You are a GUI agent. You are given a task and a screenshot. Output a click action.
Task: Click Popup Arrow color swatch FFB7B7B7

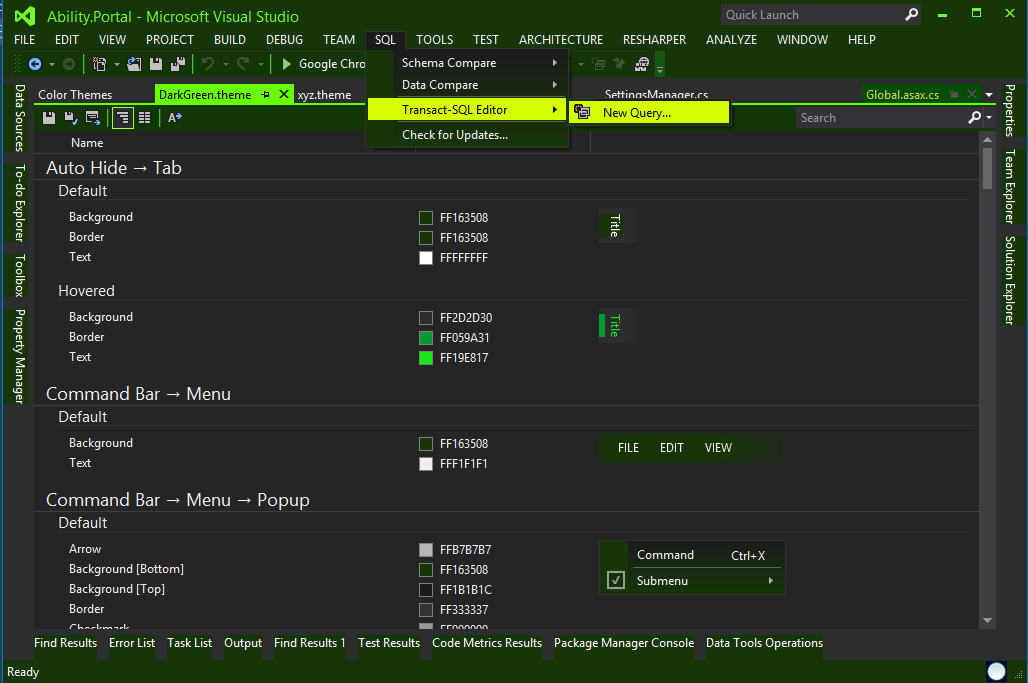point(425,549)
